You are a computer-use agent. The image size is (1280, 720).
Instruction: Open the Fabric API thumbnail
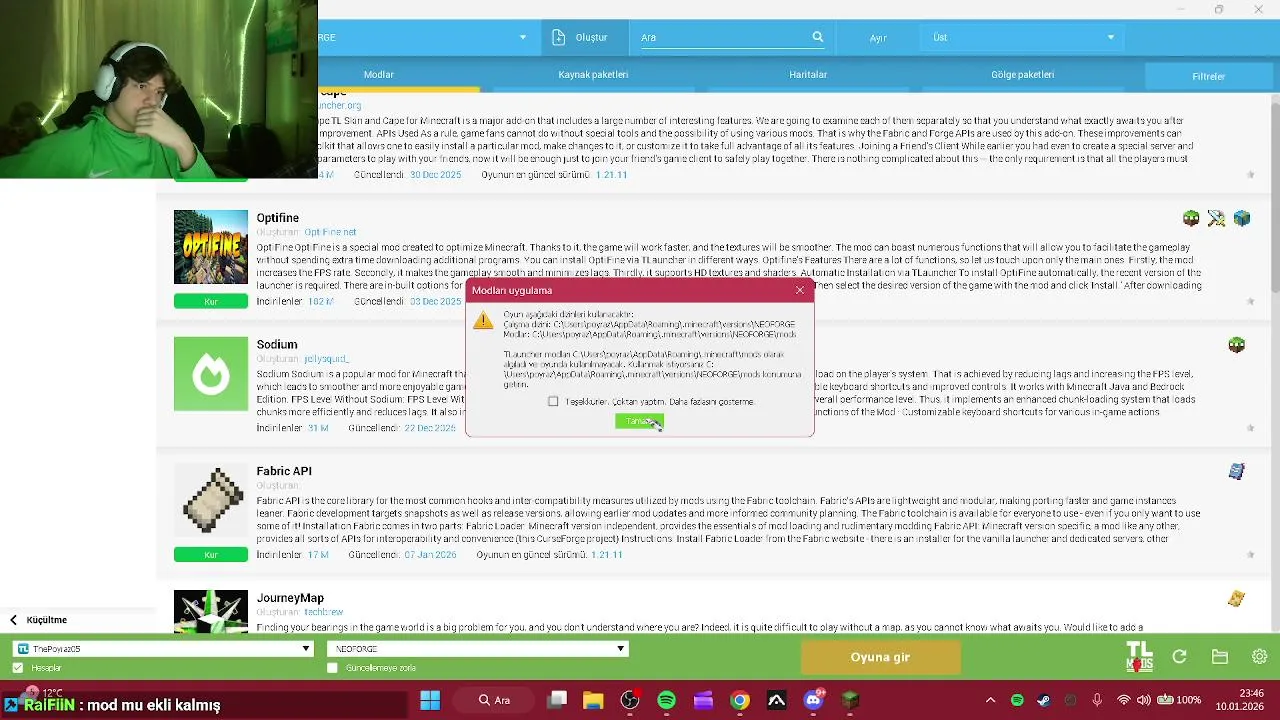pyautogui.click(x=211, y=501)
